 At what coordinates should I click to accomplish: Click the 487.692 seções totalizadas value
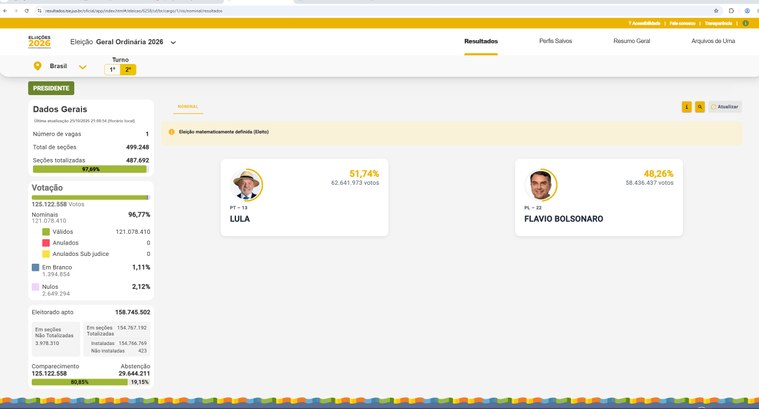click(137, 160)
